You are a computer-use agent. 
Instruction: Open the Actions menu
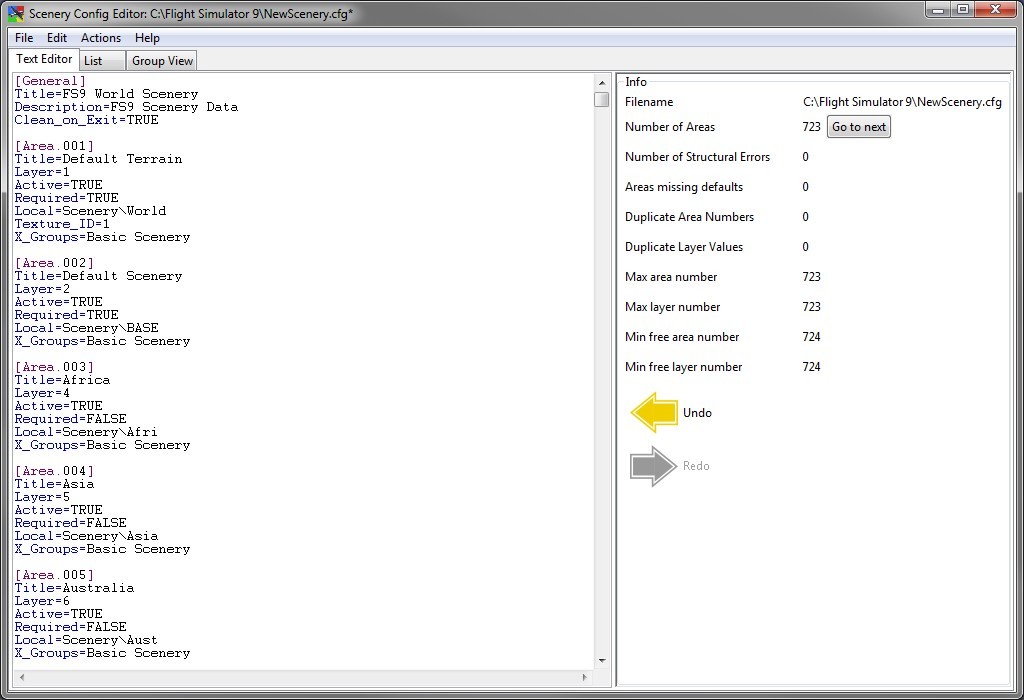101,38
